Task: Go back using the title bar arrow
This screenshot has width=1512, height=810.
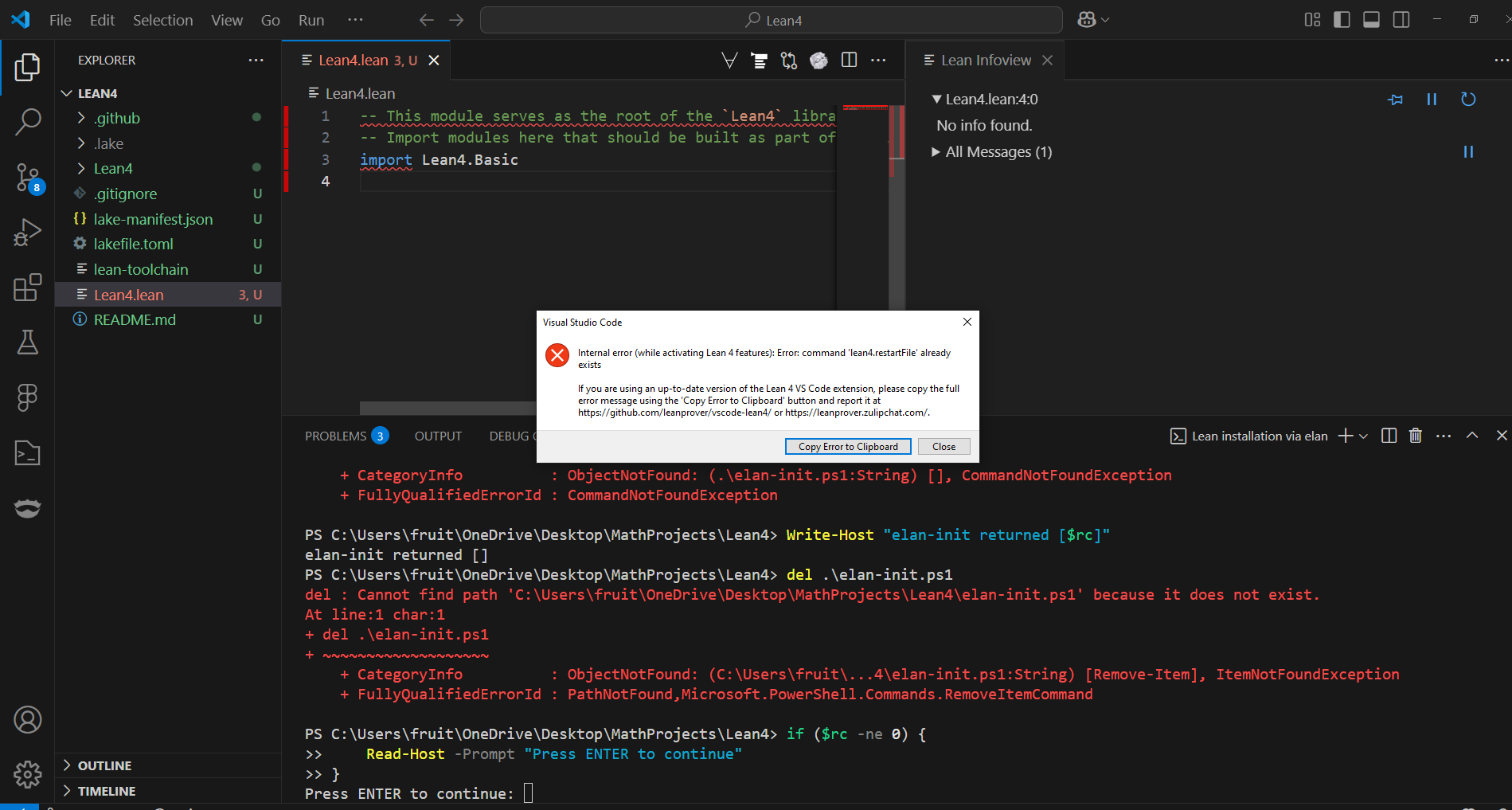Action: pos(427,20)
